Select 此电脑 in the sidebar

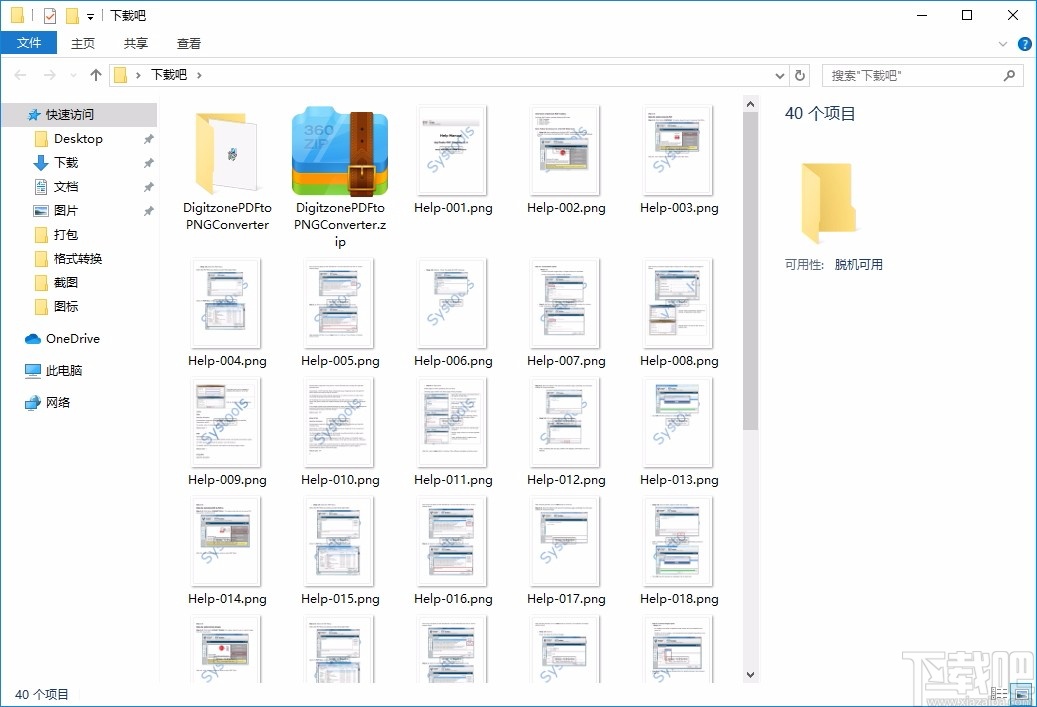(x=65, y=370)
